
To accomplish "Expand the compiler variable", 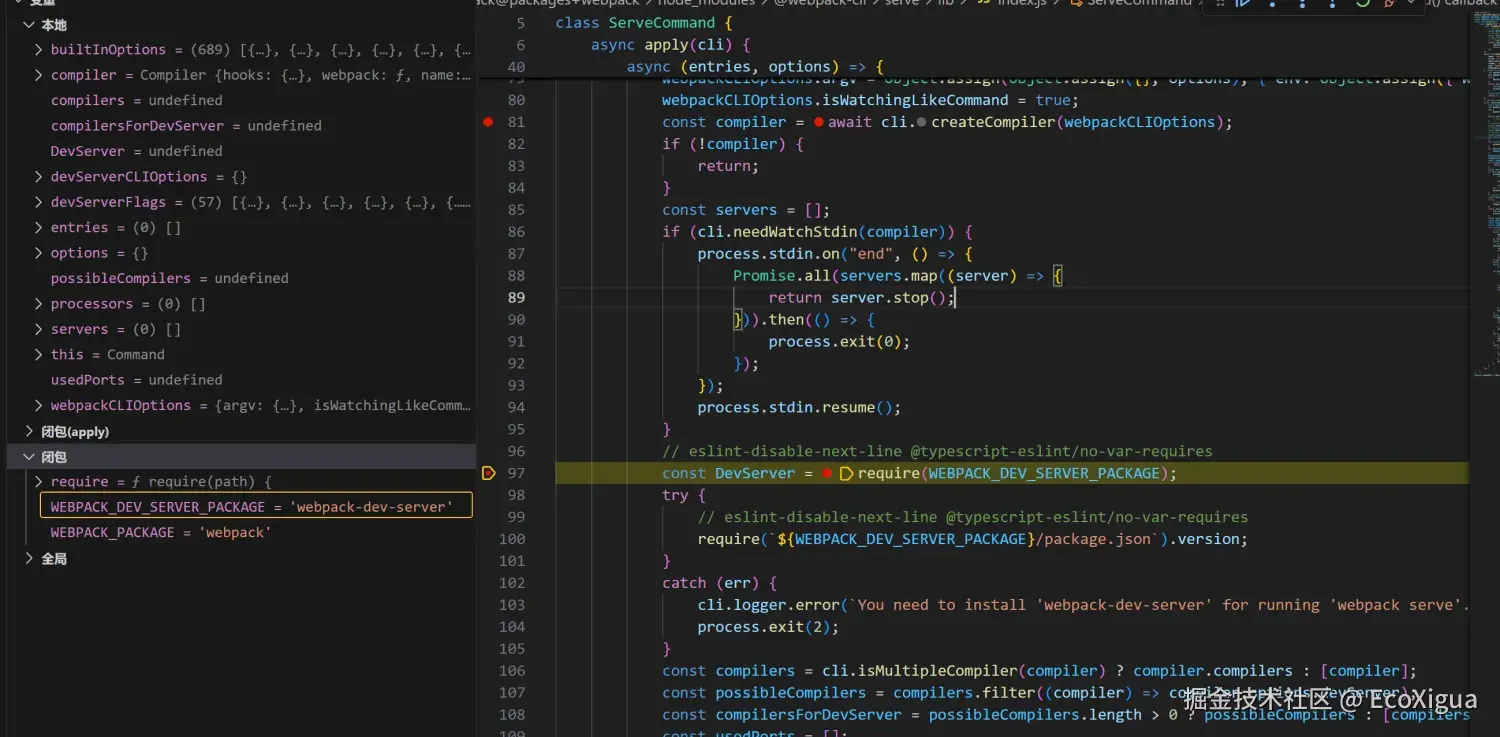I will click(38, 75).
